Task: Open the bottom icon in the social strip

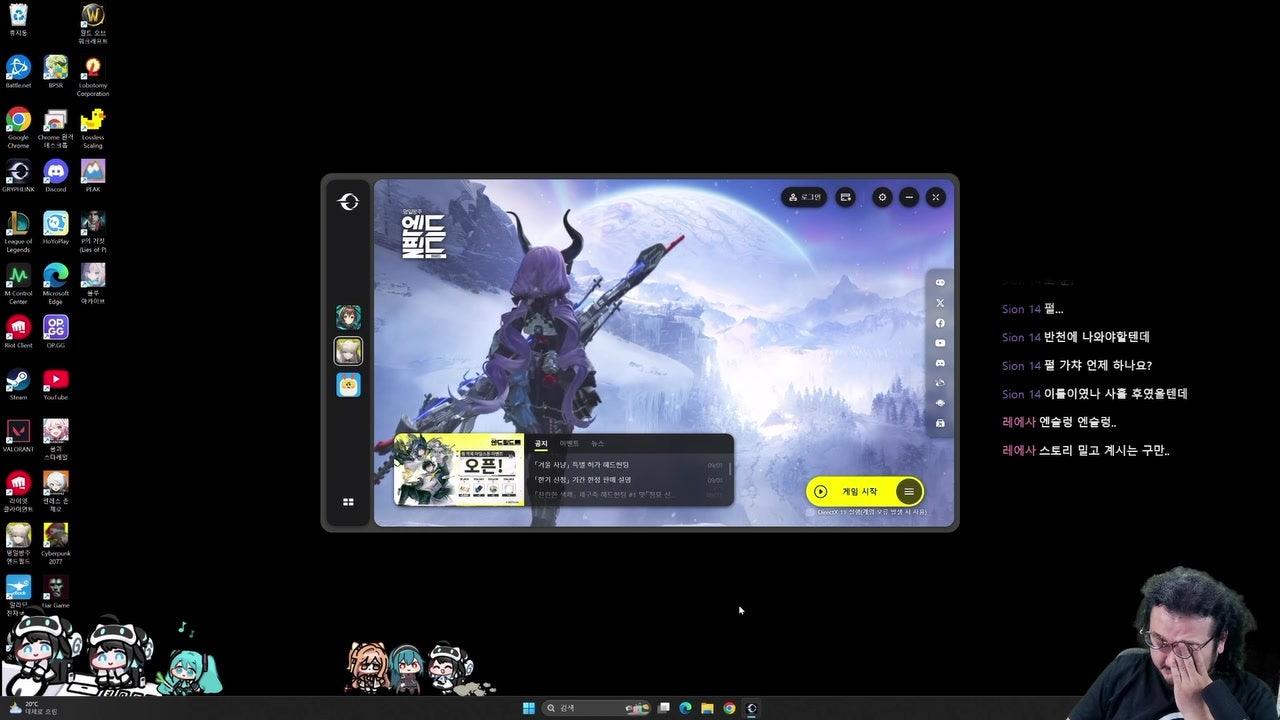Action: tap(940, 423)
